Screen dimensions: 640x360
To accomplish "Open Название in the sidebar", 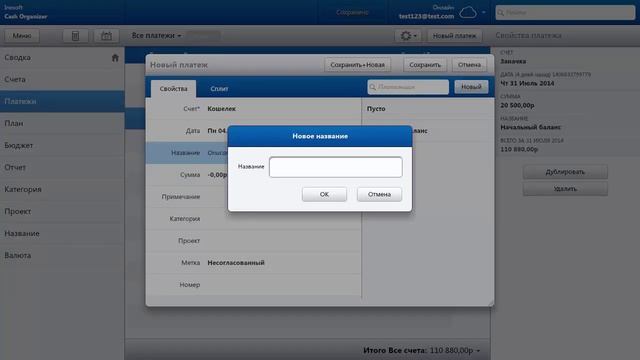I will [62, 233].
